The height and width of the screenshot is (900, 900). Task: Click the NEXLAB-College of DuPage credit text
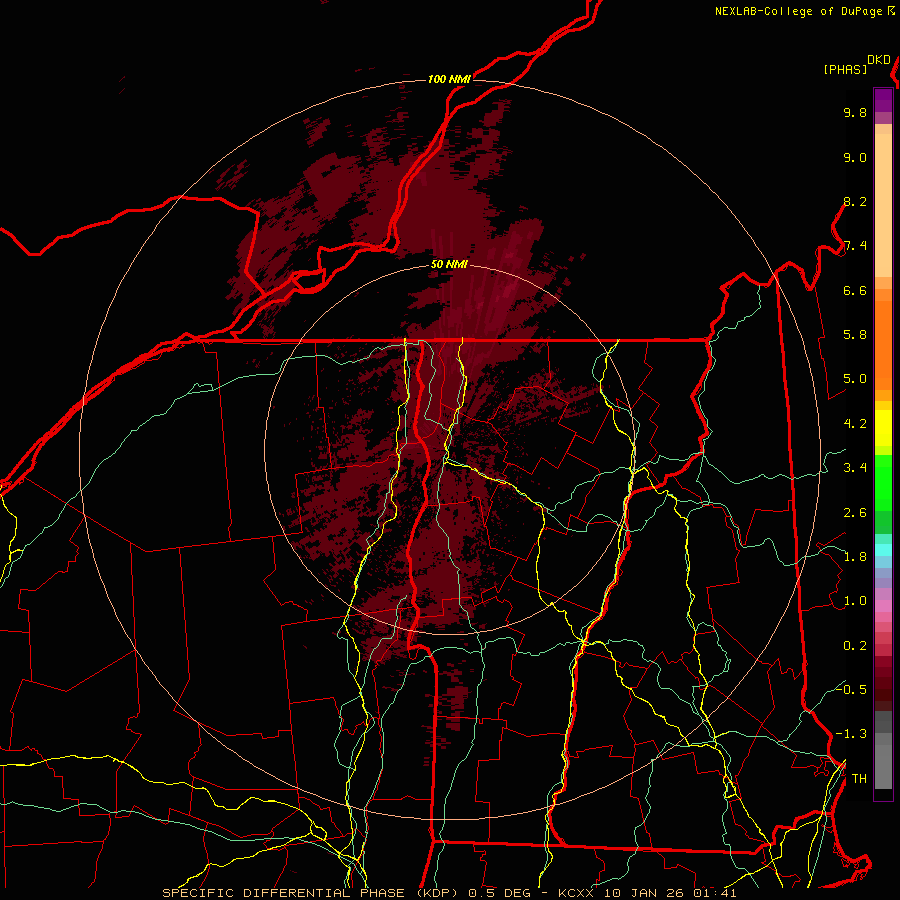click(800, 11)
